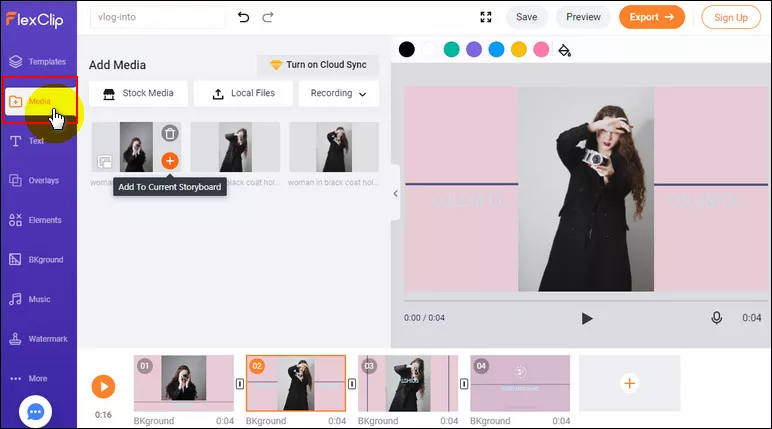Open the custom color fill bucket
The width and height of the screenshot is (772, 429).
coord(564,50)
